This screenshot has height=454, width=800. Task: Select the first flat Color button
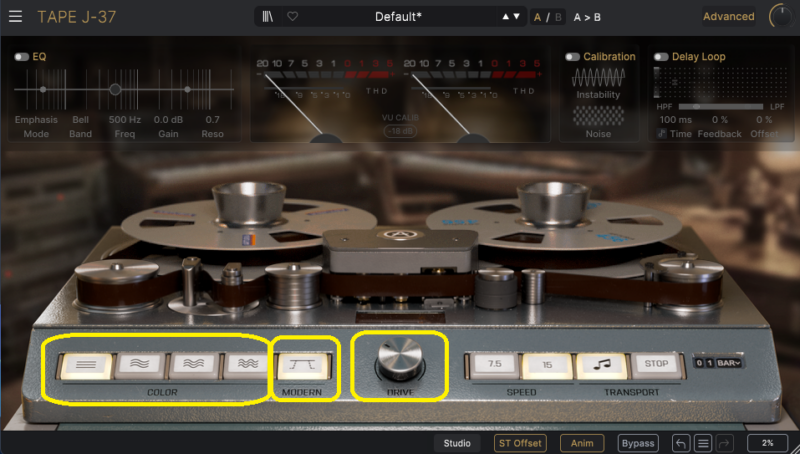pos(85,365)
